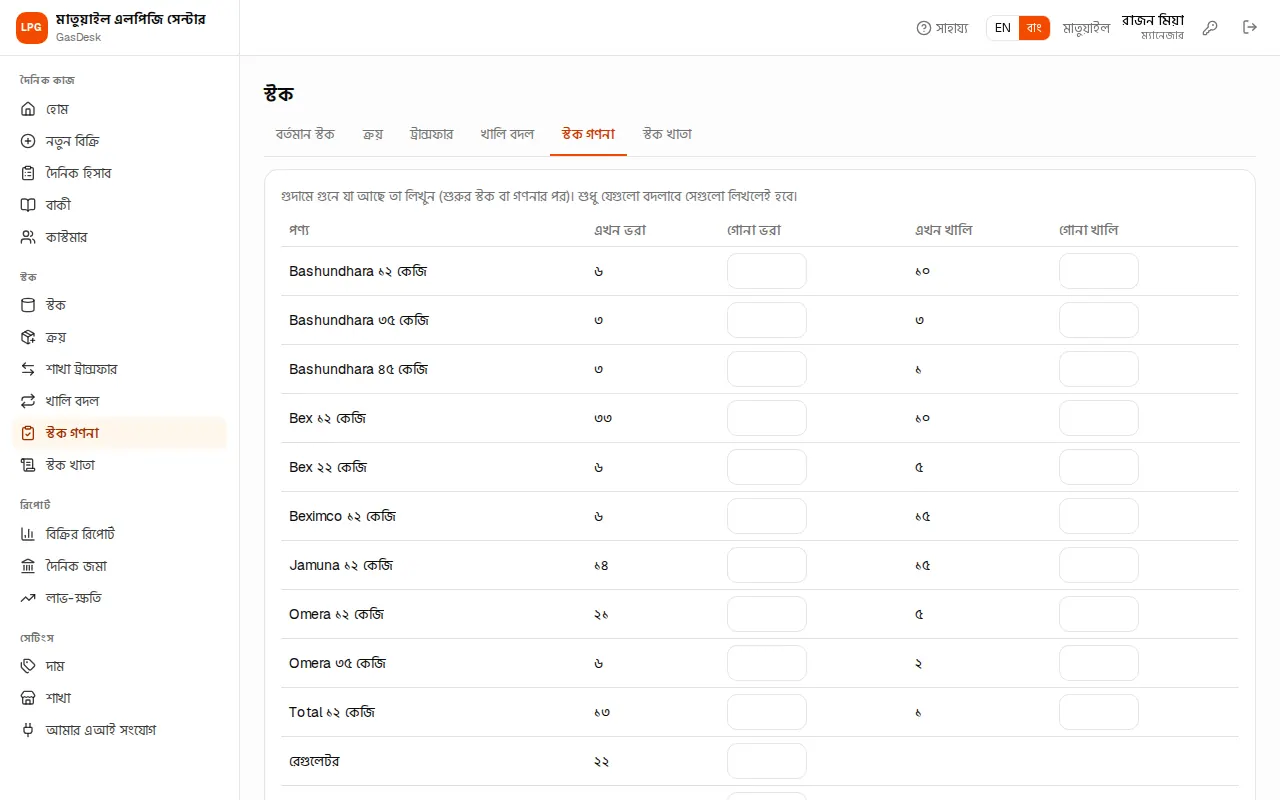
Task: Click গোনা ভরা field for Bashundhara ১২ কেজি
Action: click(767, 271)
